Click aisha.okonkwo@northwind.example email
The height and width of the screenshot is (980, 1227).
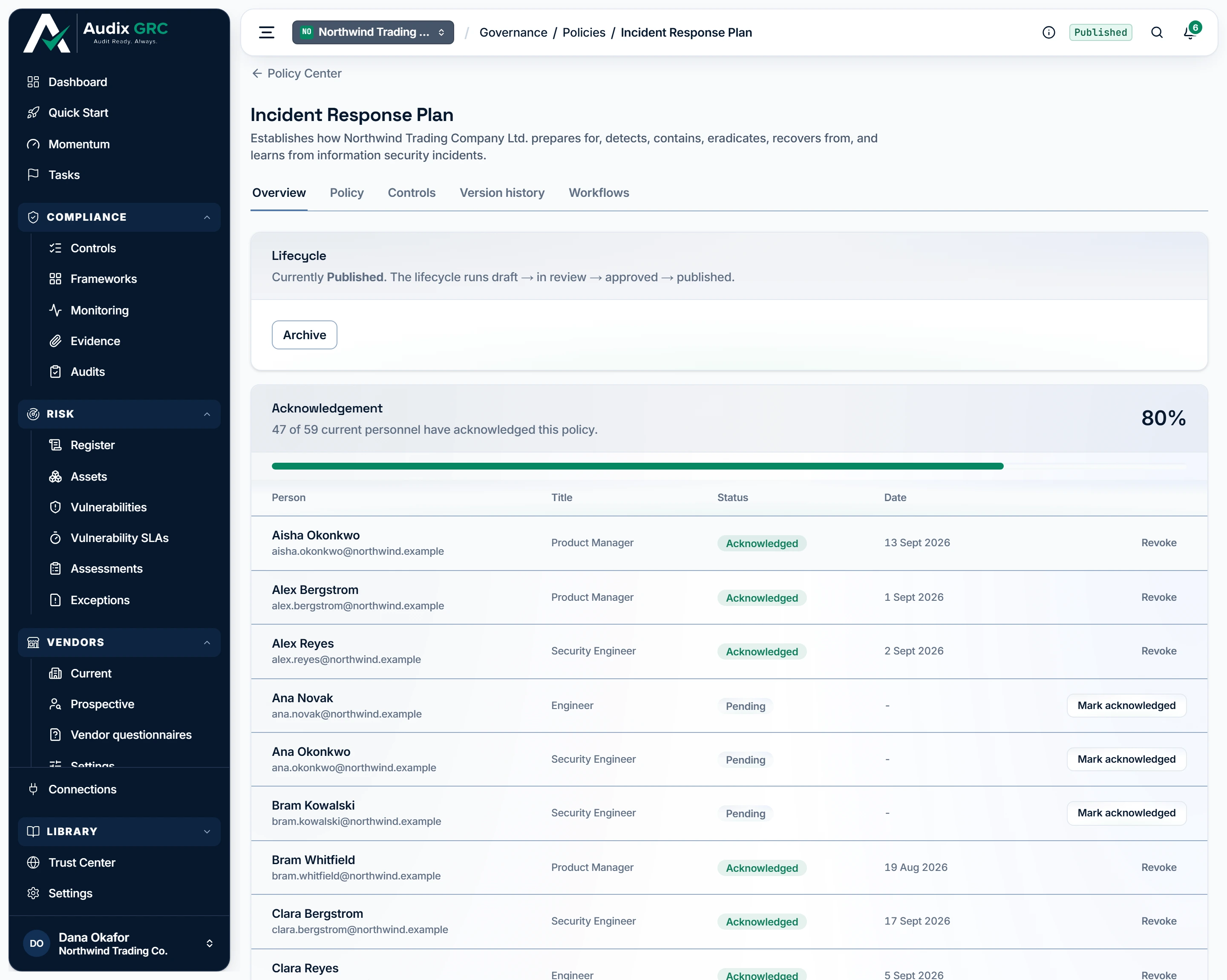[357, 551]
